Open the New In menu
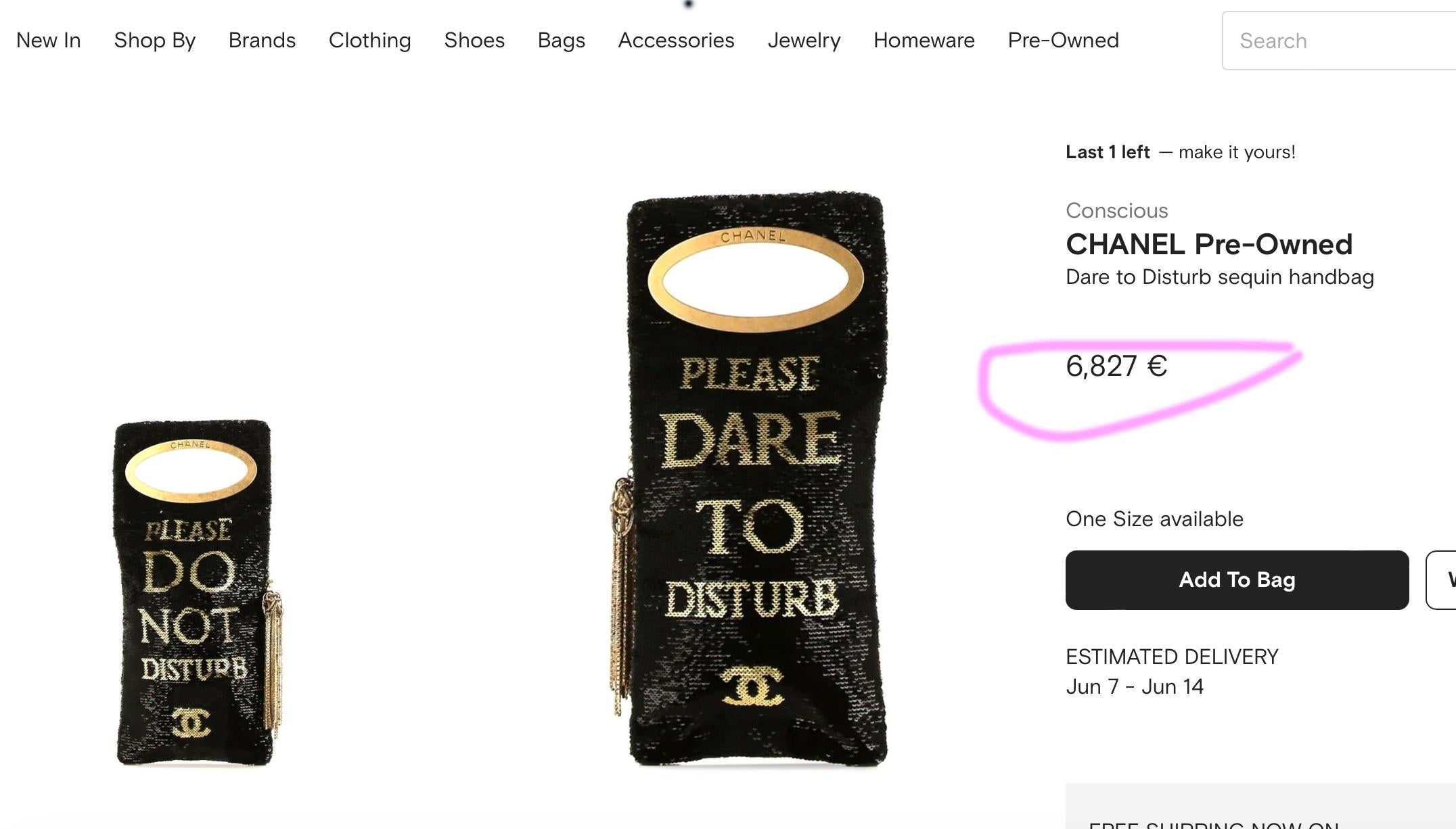Viewport: 1456px width, 829px height. point(49,41)
